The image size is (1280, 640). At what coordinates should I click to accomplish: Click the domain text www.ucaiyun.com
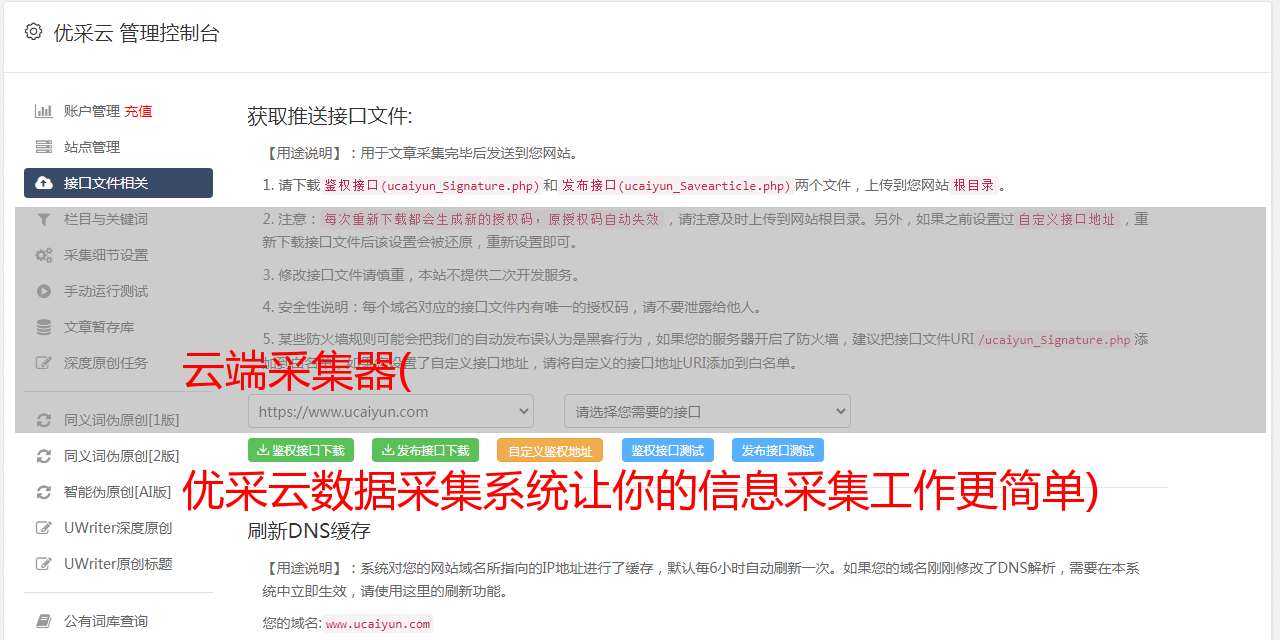click(378, 623)
